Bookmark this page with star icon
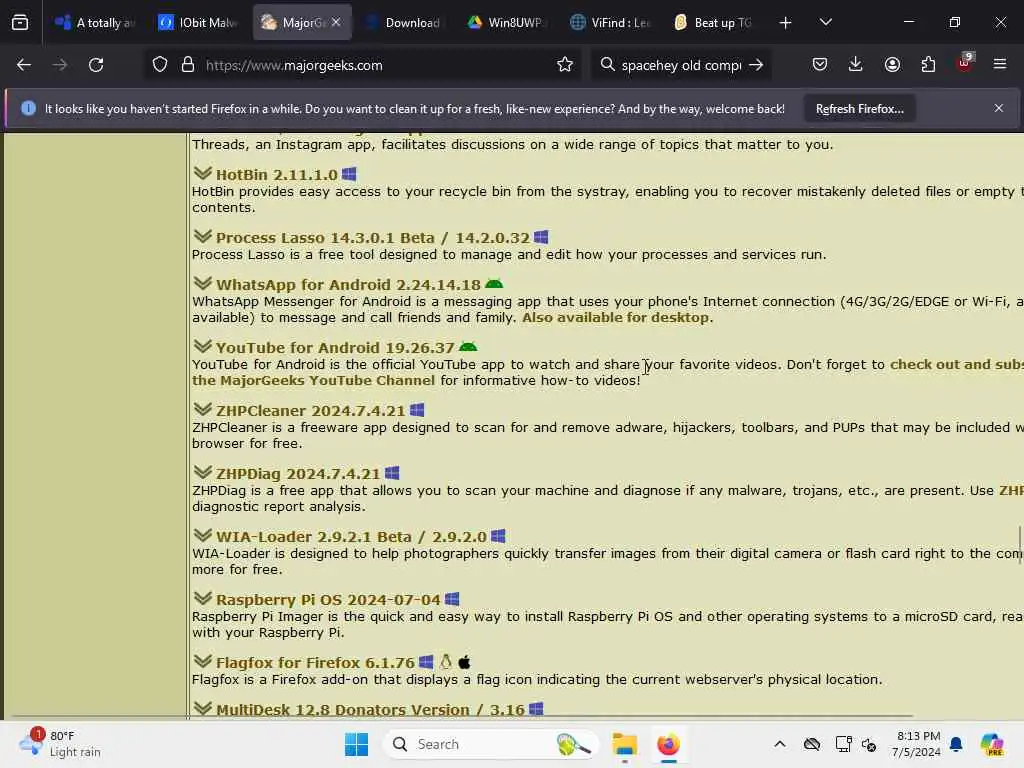1024x768 pixels. [x=565, y=65]
